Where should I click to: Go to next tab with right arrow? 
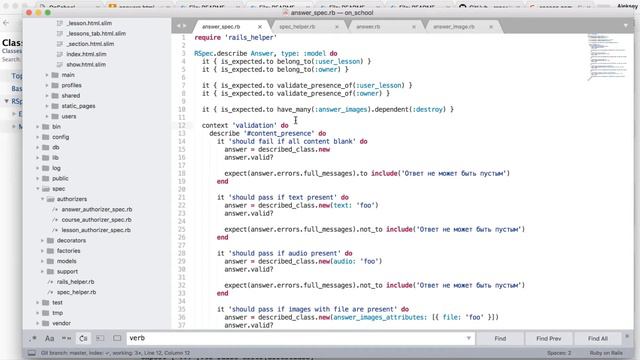pos(184,26)
